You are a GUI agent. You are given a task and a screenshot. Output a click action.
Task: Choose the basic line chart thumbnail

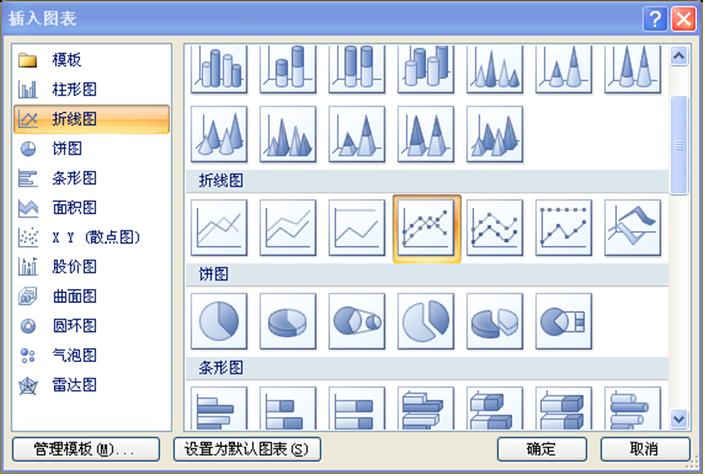(219, 228)
